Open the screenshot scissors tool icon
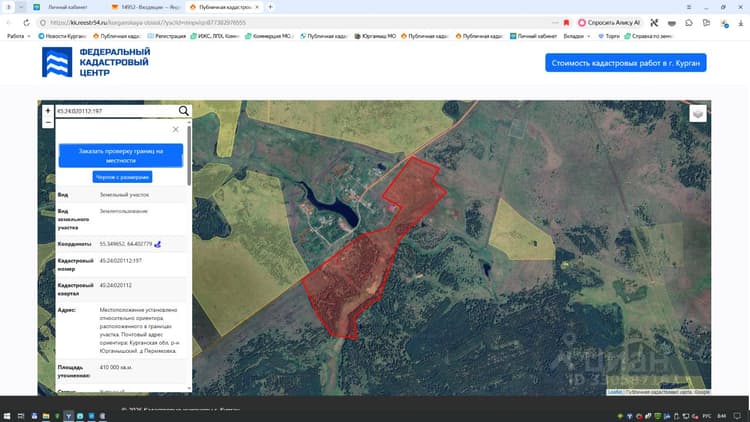This screenshot has height=422, width=750. [x=654, y=22]
